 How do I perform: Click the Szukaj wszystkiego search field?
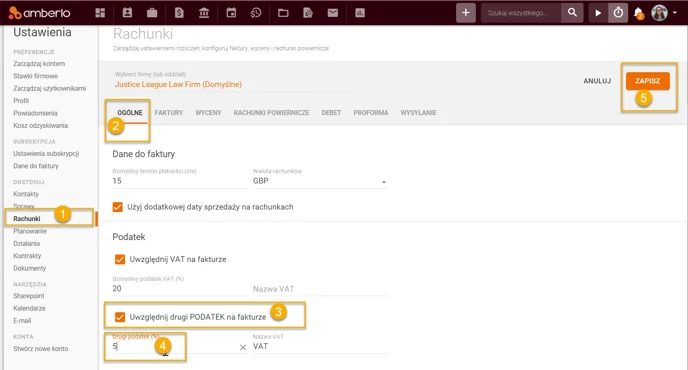521,13
